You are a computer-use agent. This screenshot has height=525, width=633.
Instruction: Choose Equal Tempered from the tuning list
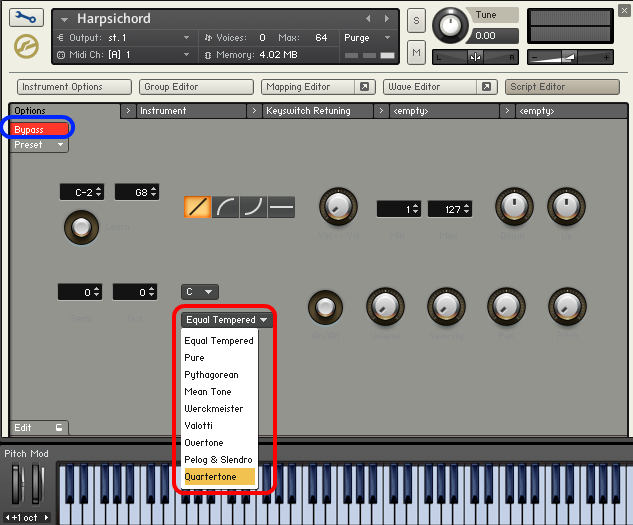point(219,341)
